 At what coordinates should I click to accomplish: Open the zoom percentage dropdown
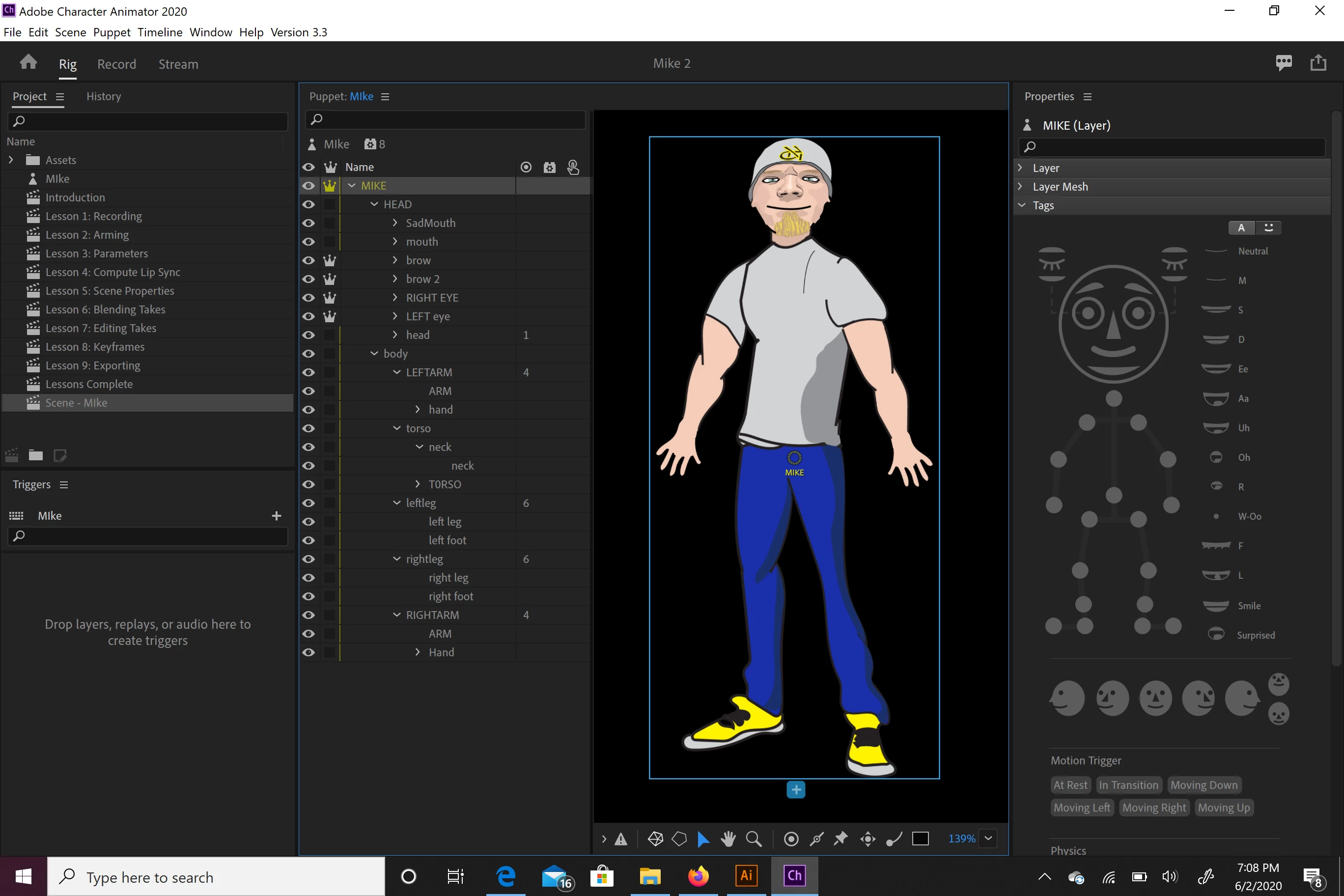coord(988,839)
